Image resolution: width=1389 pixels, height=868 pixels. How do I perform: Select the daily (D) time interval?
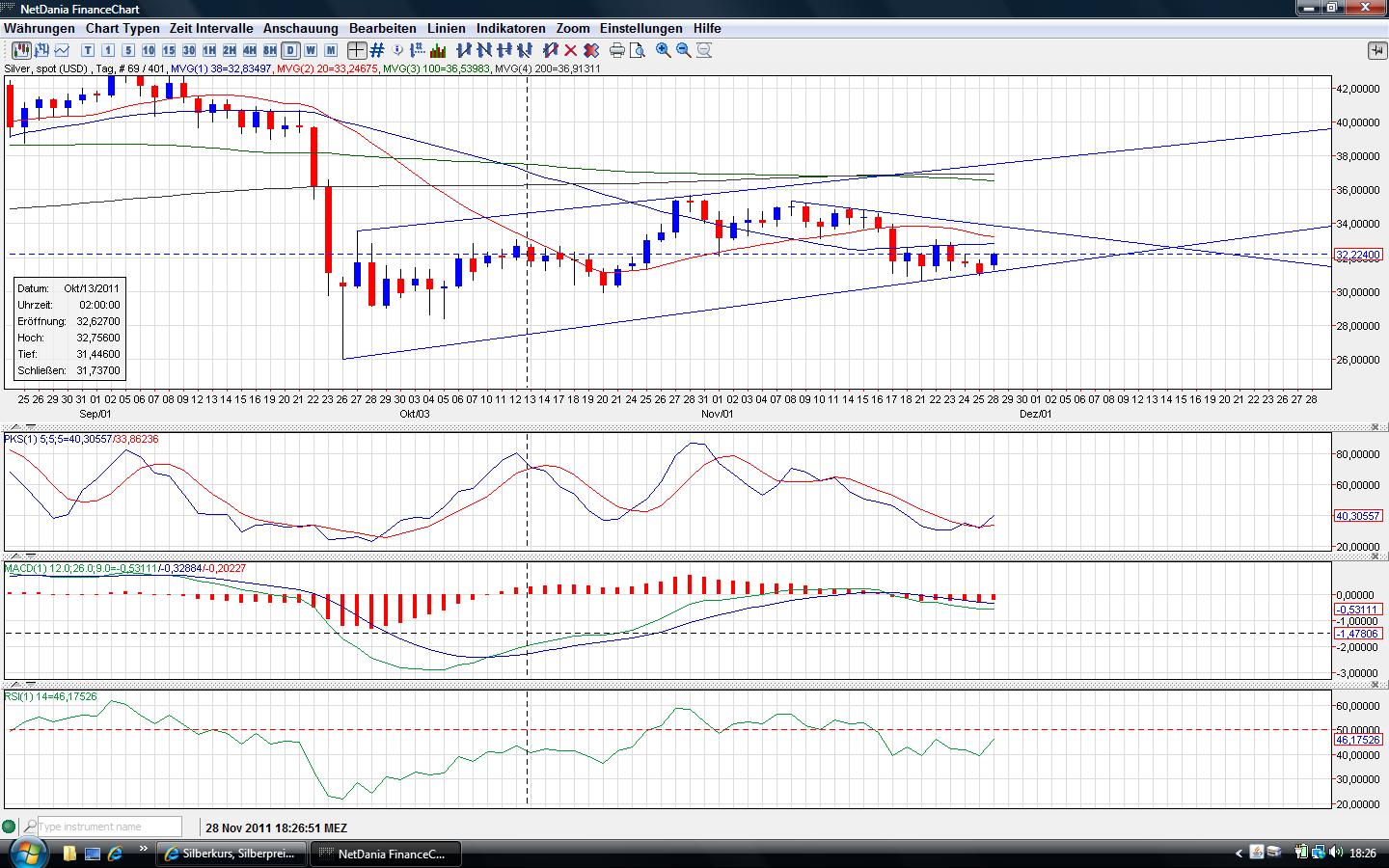pos(290,50)
